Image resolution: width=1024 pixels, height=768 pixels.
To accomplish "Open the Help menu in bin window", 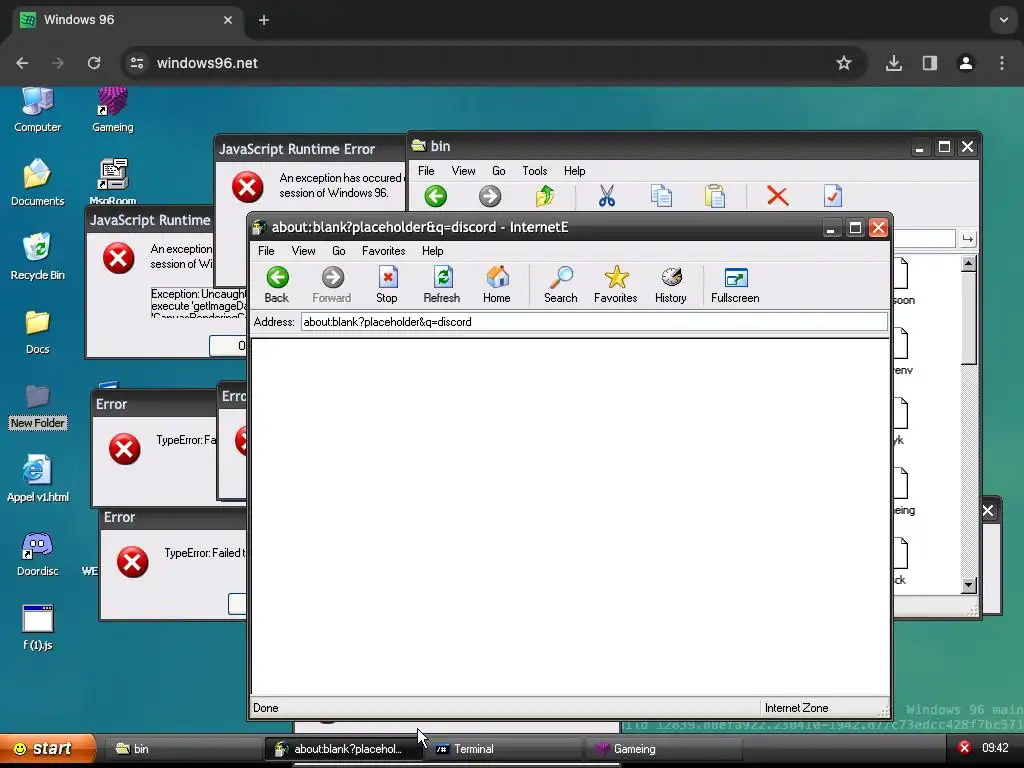I will click(x=574, y=170).
